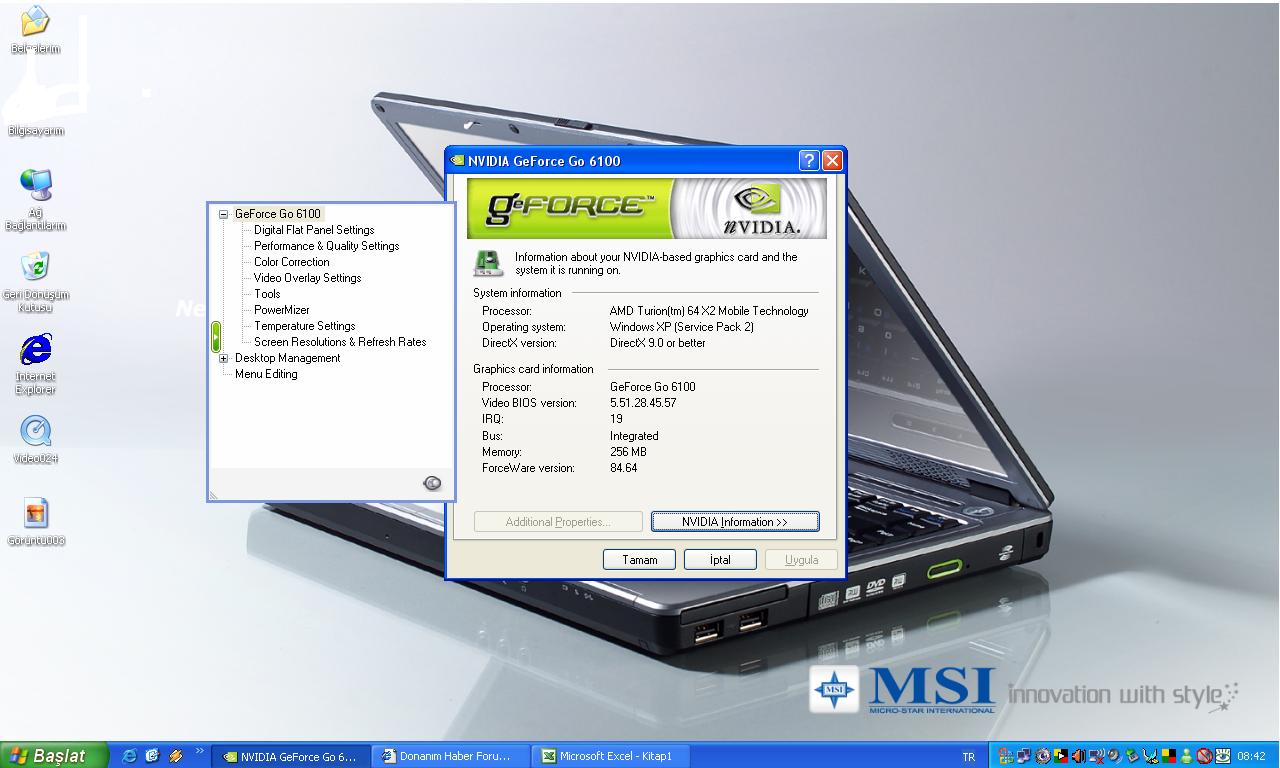Click the green Messenger tray icon

pyautogui.click(x=1186, y=756)
